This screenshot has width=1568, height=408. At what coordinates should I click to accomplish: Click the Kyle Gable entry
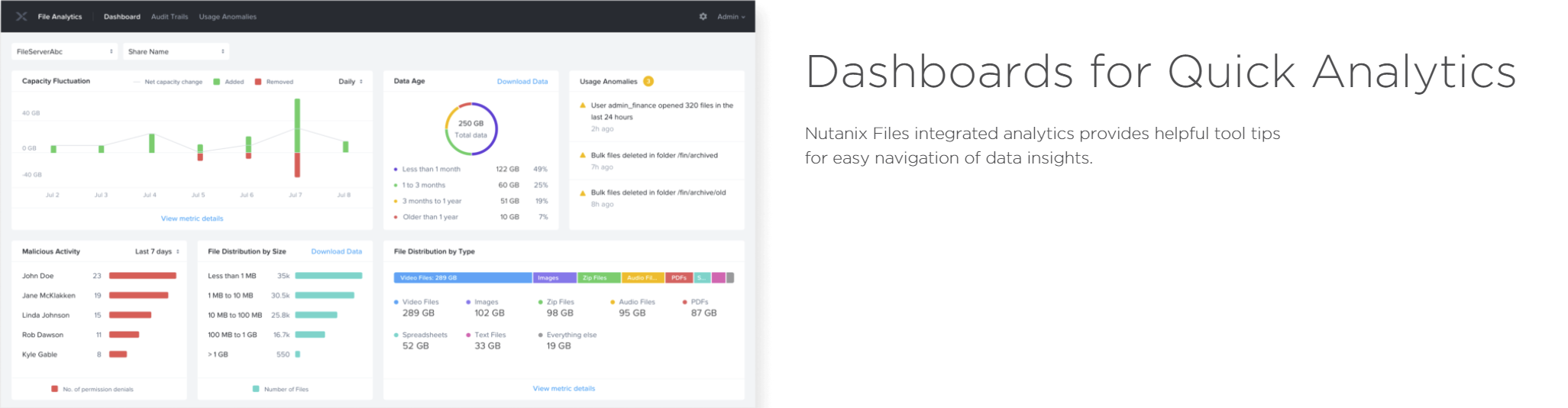coord(40,355)
